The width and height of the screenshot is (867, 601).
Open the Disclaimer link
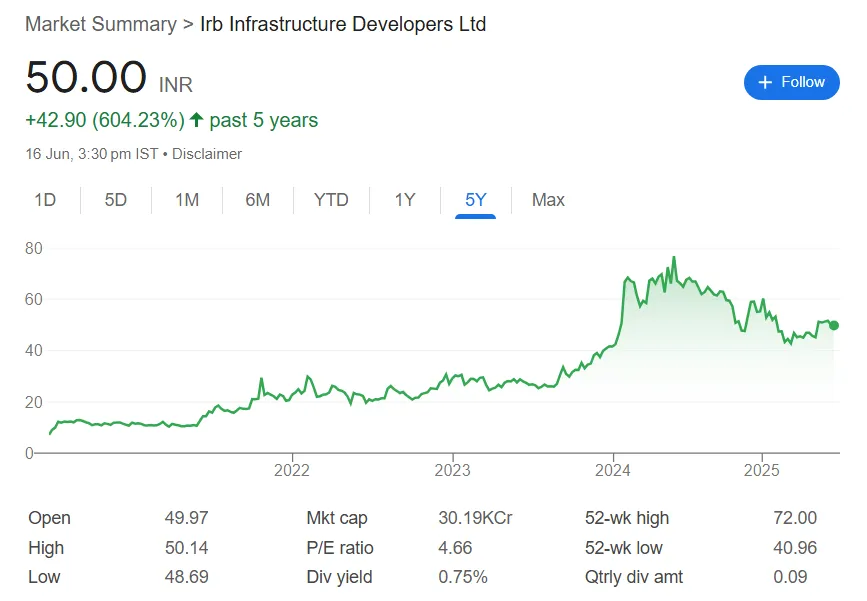tap(207, 154)
